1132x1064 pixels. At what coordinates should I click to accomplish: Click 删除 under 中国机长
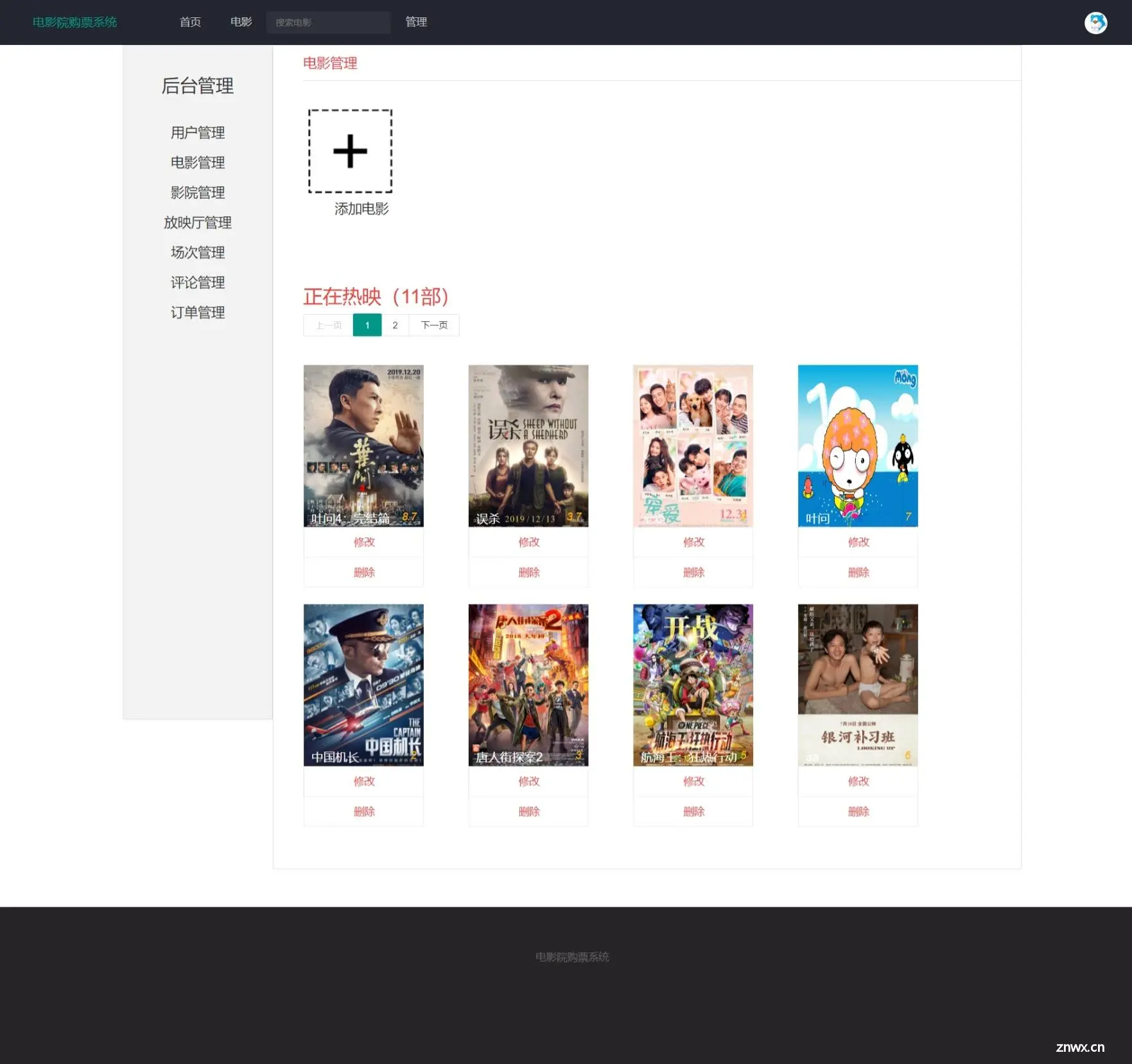pos(363,812)
